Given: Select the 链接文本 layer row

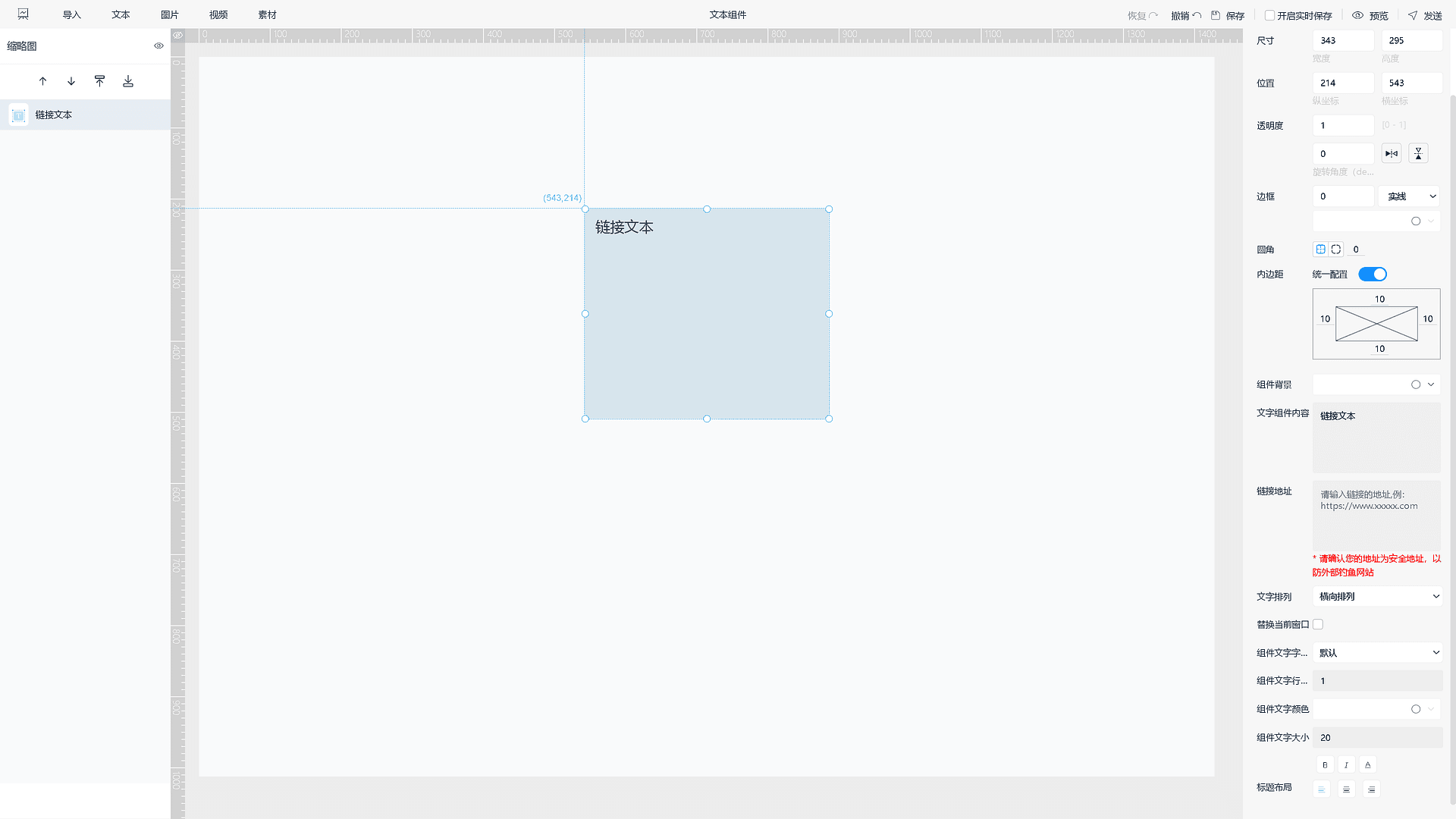Looking at the screenshot, I should [85, 115].
